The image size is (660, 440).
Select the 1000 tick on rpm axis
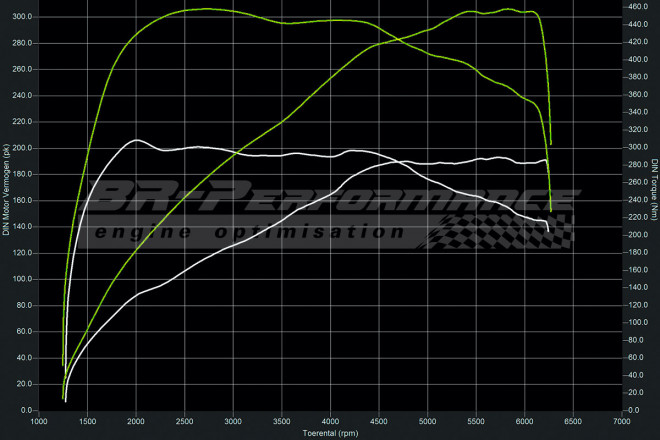click(39, 422)
